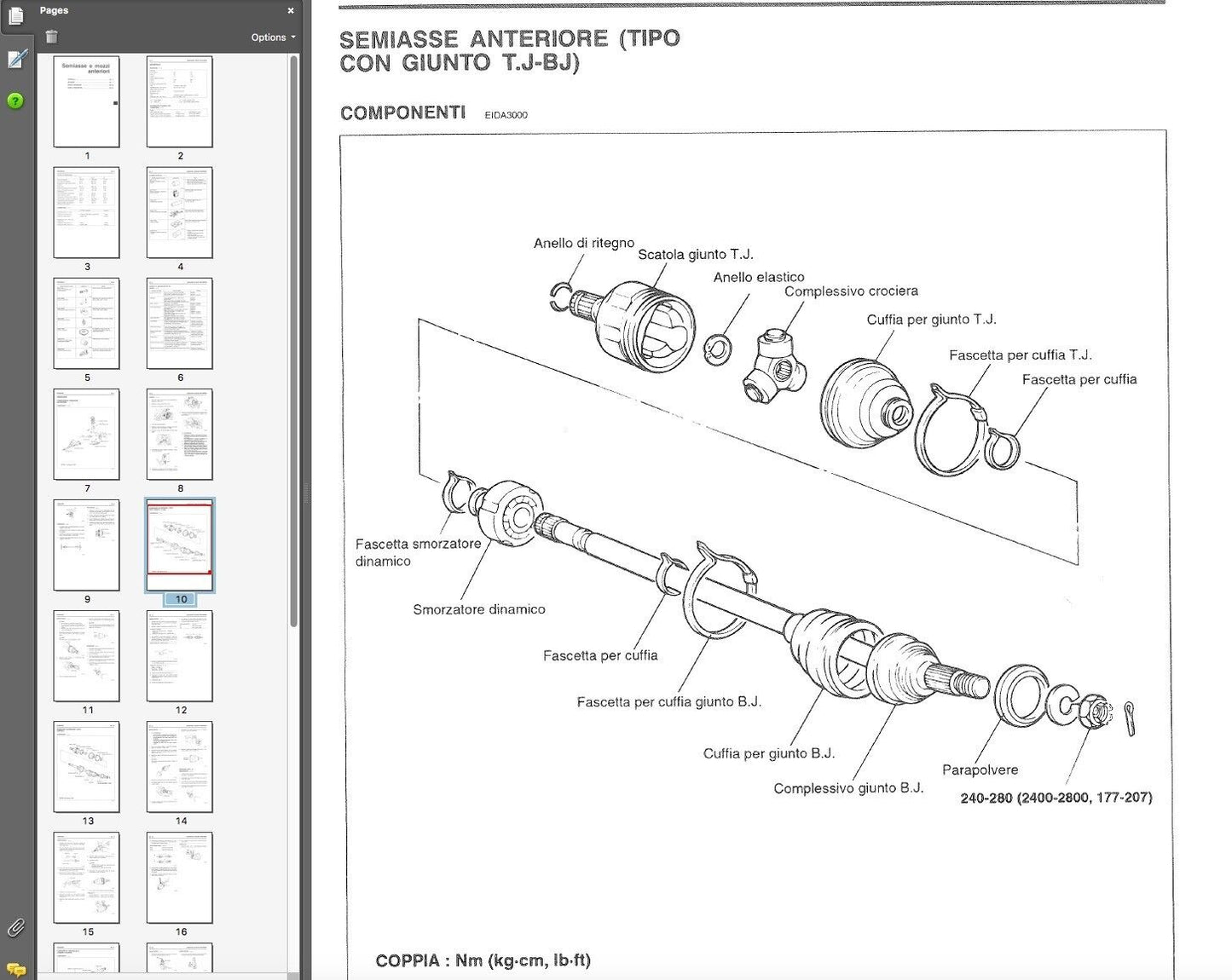
Task: Expand the Options dropdown menu
Action: point(273,37)
